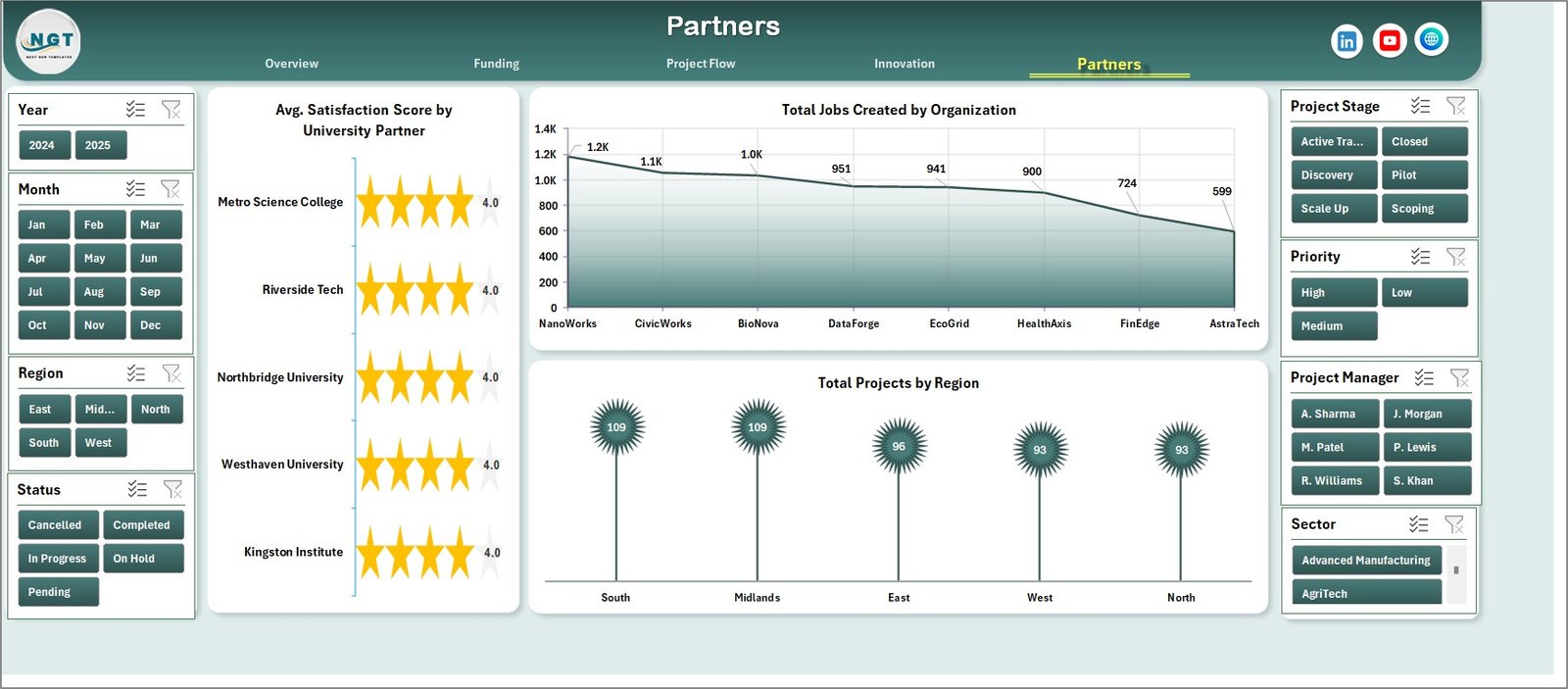Toggle multi-select in Status slicer
Screen dimensions: 1568x689
tap(137, 489)
